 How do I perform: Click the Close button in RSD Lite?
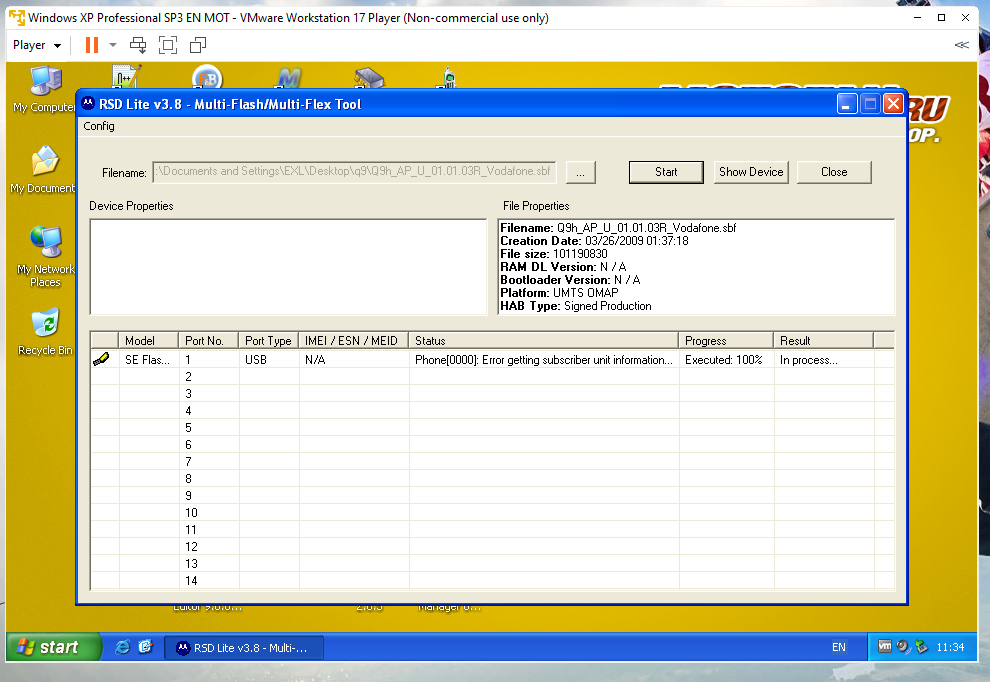click(x=834, y=172)
